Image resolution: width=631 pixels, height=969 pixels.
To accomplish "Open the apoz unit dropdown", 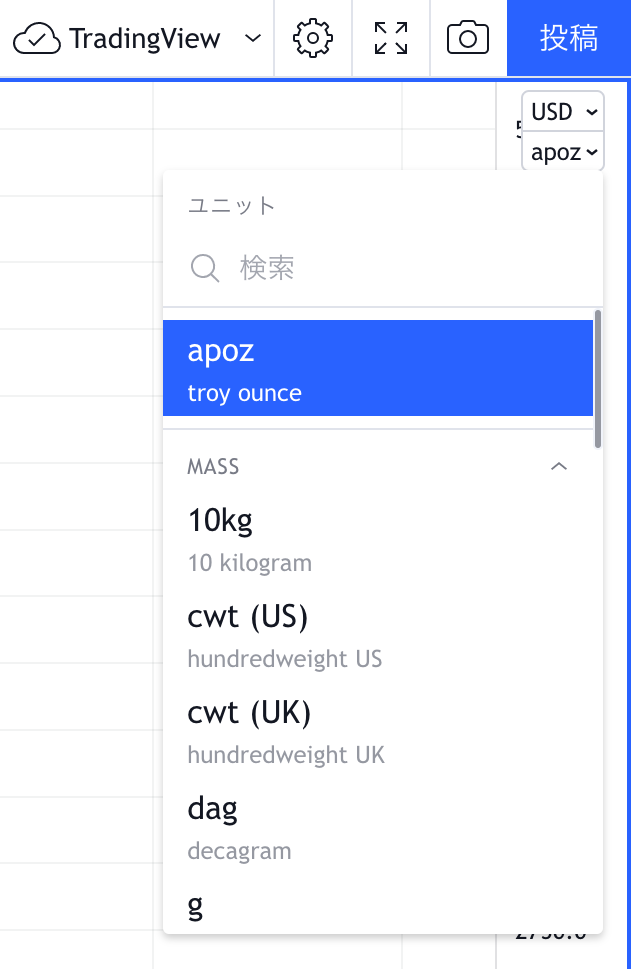I will (x=563, y=153).
